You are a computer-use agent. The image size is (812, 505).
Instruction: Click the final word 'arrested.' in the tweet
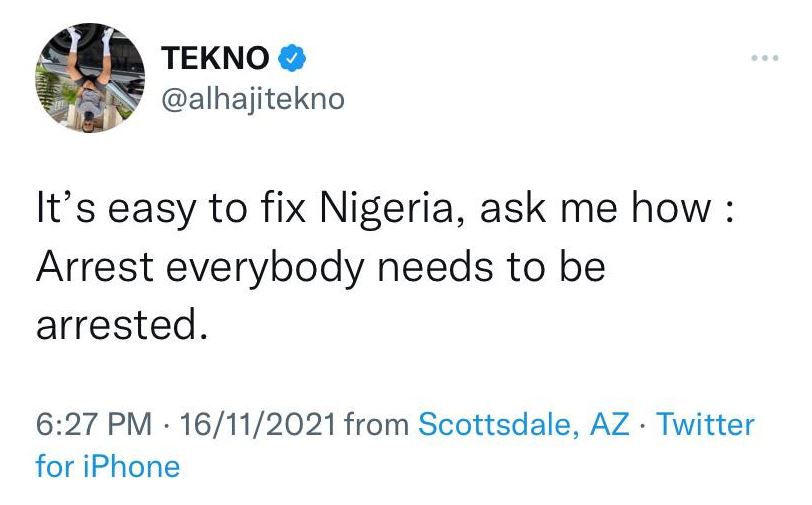(121, 325)
